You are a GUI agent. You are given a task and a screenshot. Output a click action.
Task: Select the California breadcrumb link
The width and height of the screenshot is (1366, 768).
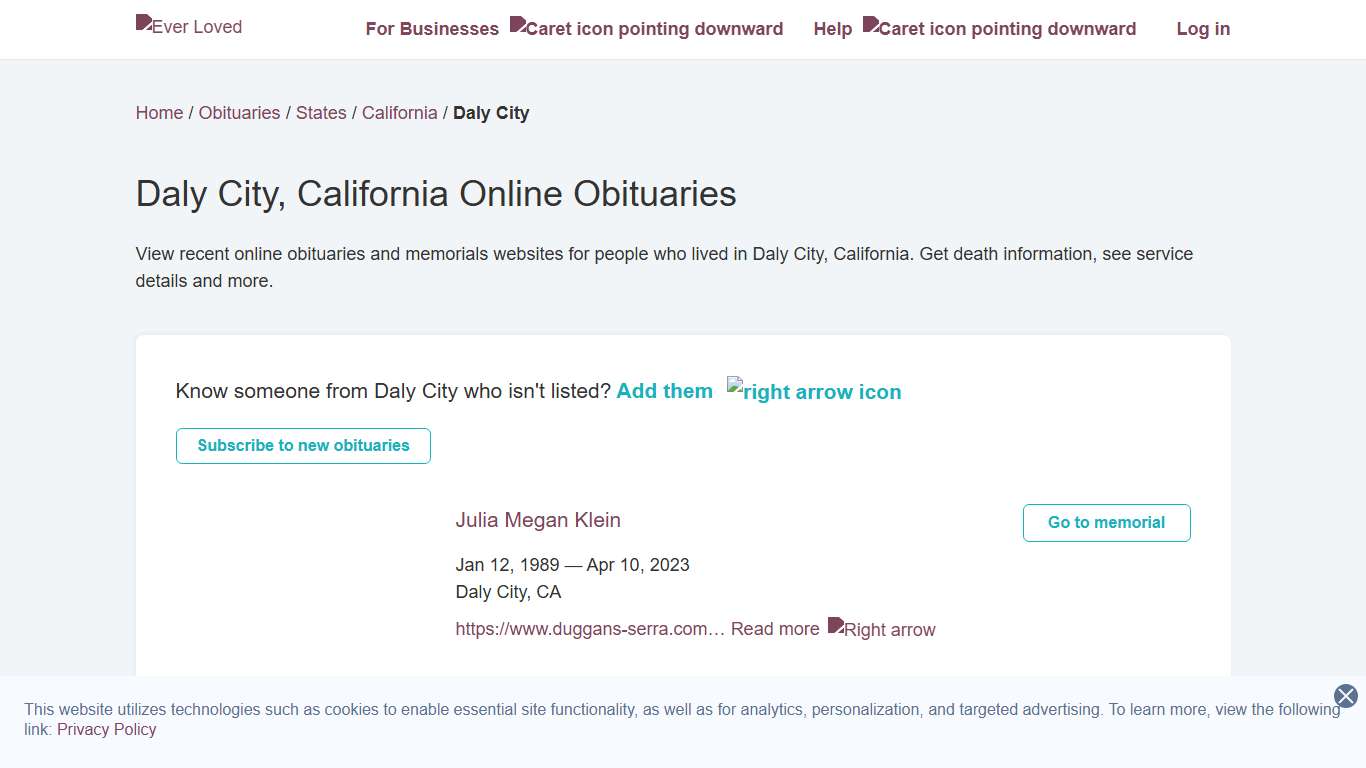click(399, 113)
